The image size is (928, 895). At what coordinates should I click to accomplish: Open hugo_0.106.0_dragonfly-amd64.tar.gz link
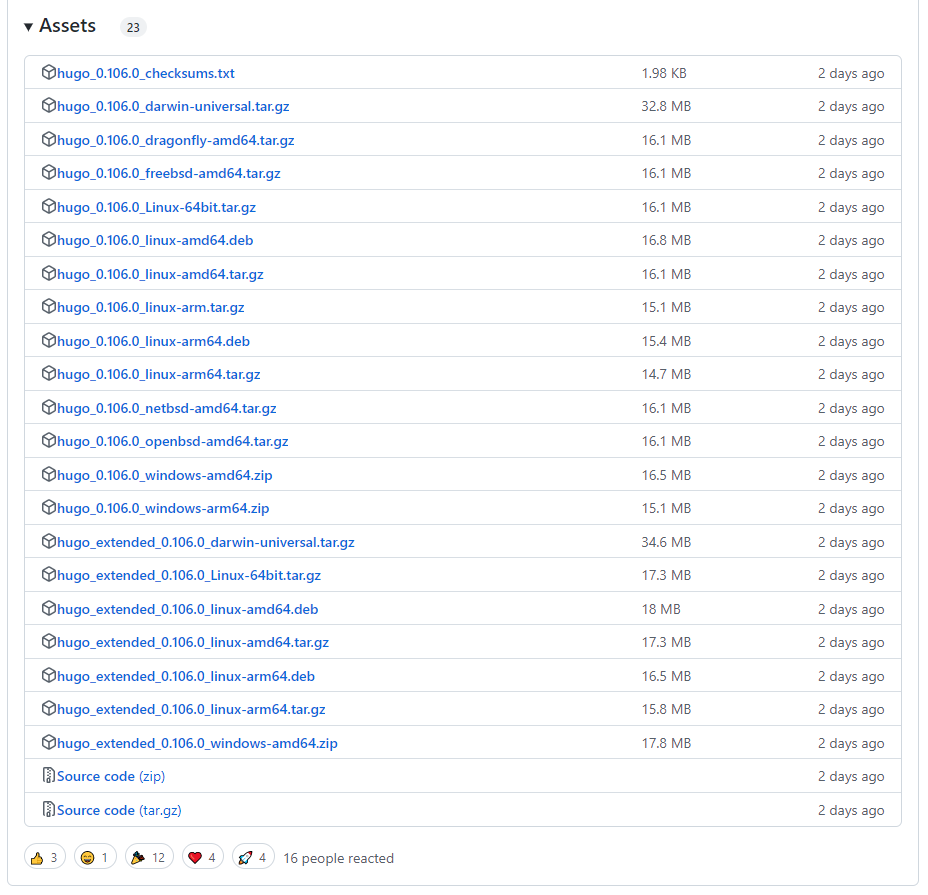[175, 140]
